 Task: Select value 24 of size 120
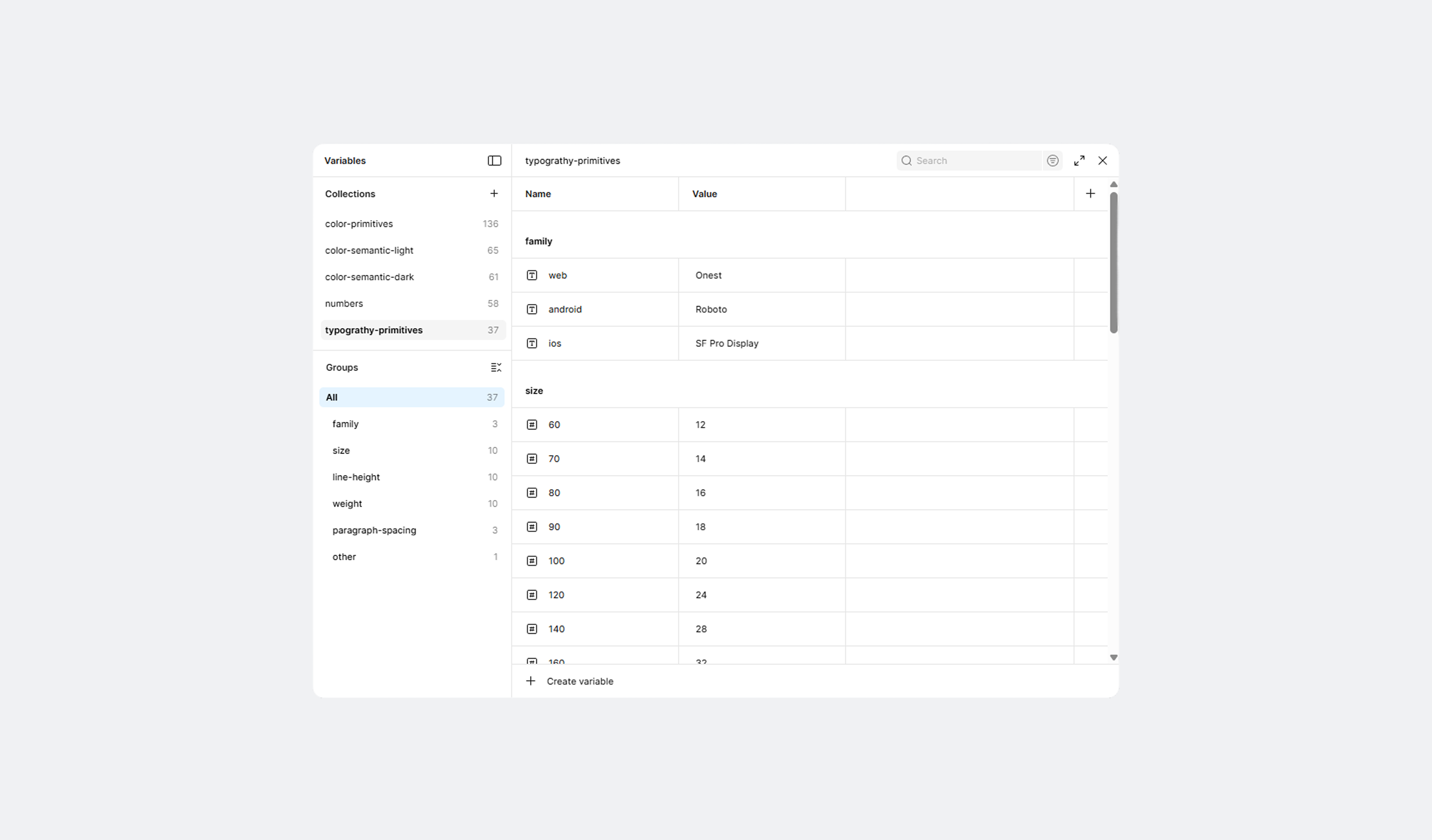762,595
